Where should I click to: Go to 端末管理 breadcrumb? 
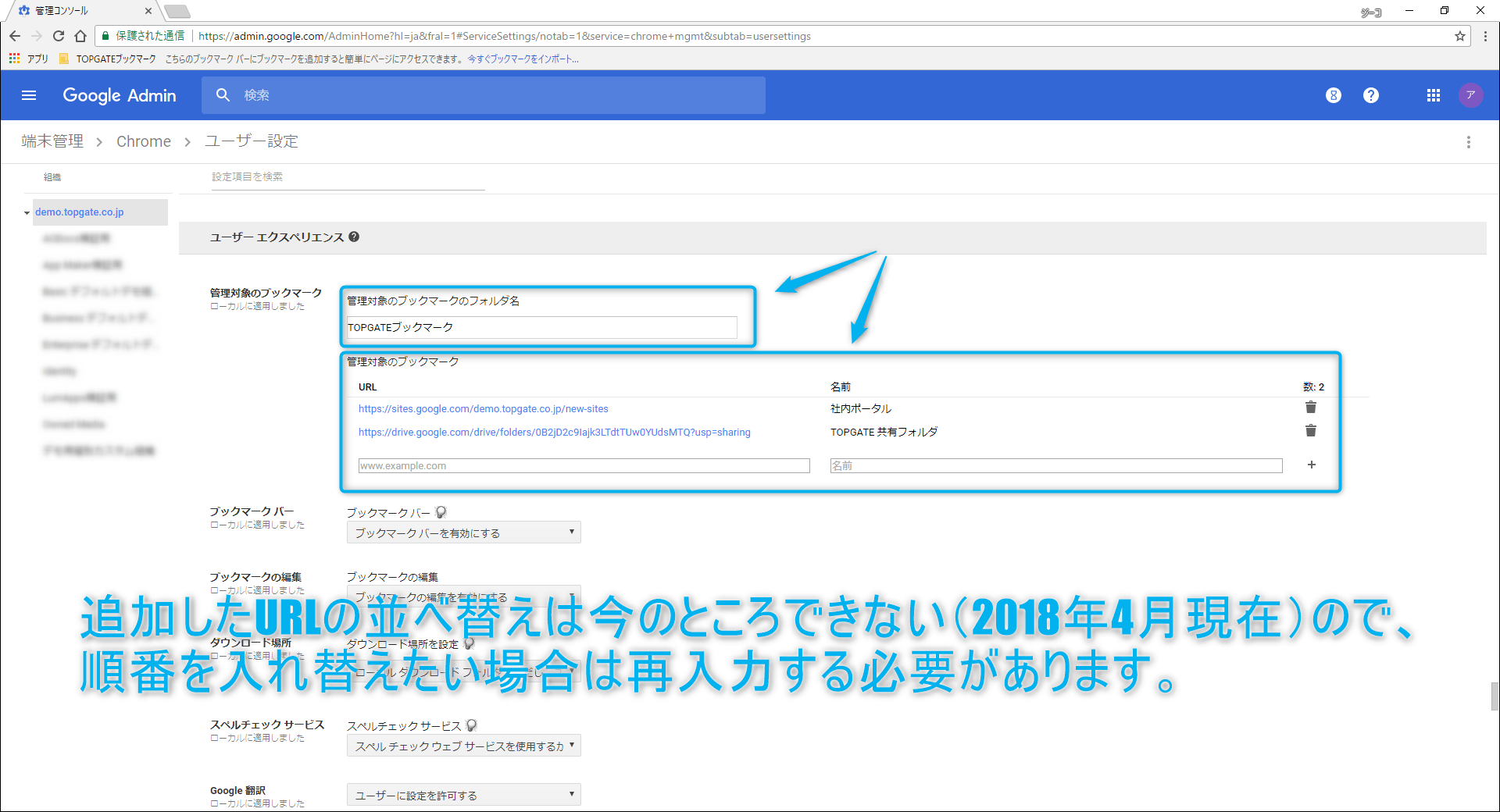(x=52, y=141)
